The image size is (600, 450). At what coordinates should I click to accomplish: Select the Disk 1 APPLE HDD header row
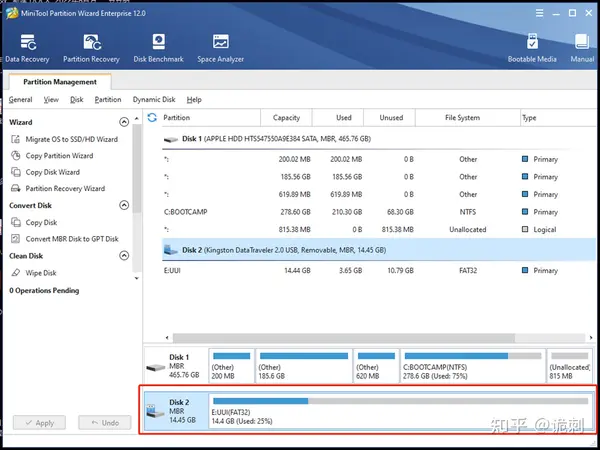pyautogui.click(x=379, y=139)
